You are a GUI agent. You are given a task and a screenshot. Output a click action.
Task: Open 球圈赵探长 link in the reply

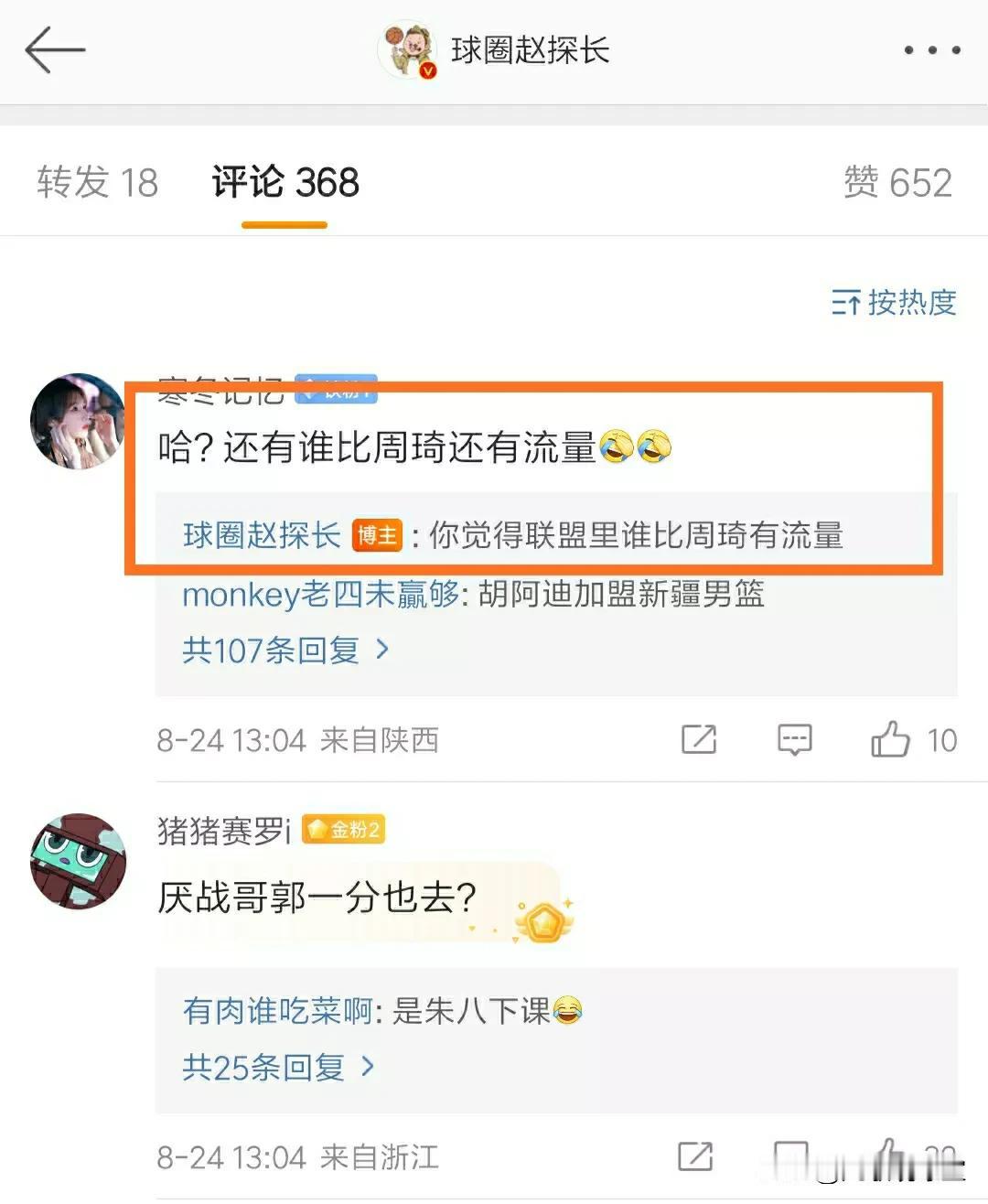pyautogui.click(x=262, y=535)
